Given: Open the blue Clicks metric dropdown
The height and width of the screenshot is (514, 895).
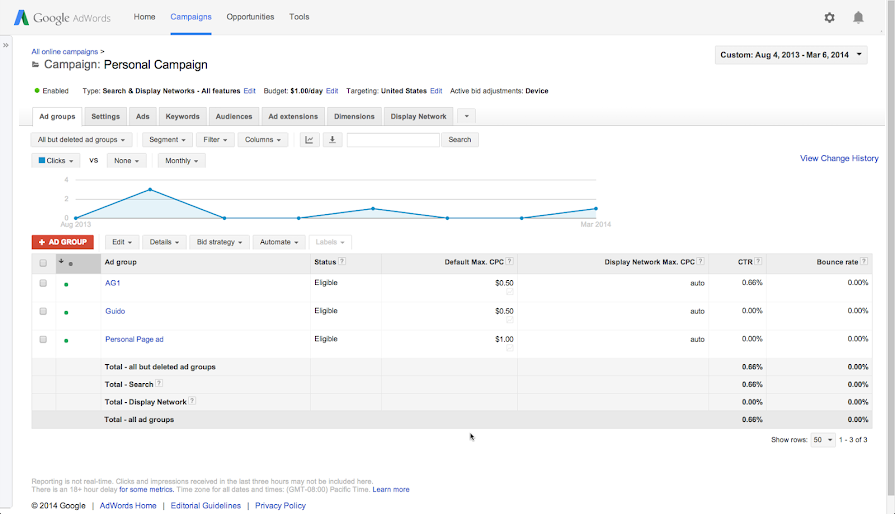Looking at the screenshot, I should point(54,160).
